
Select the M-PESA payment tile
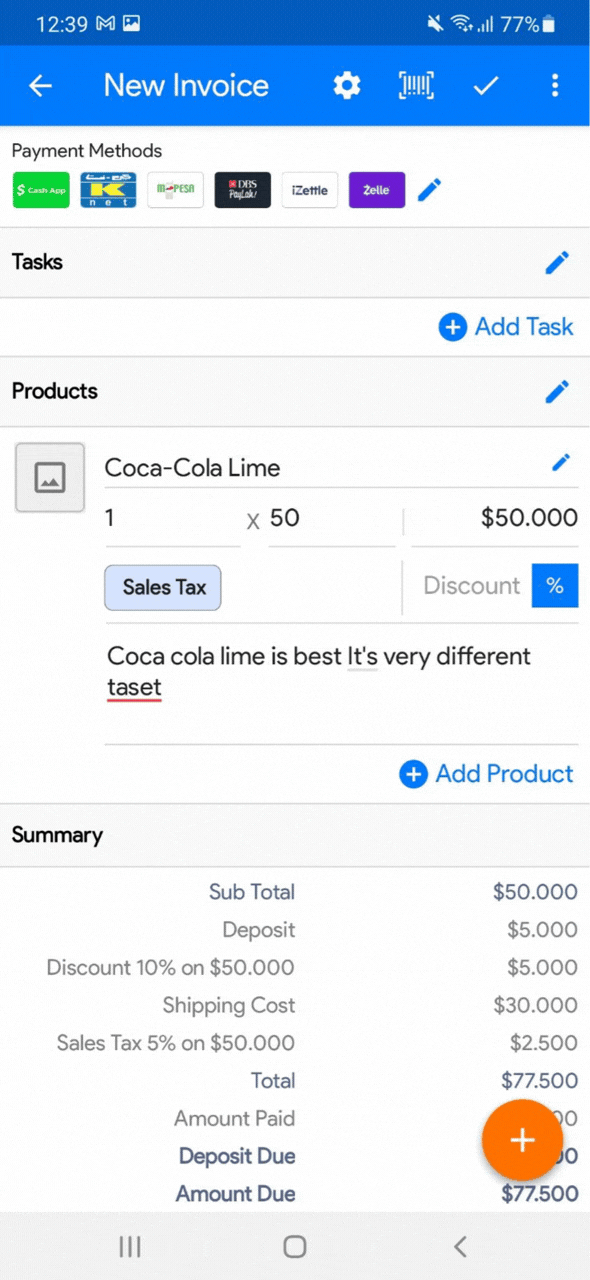click(175, 190)
